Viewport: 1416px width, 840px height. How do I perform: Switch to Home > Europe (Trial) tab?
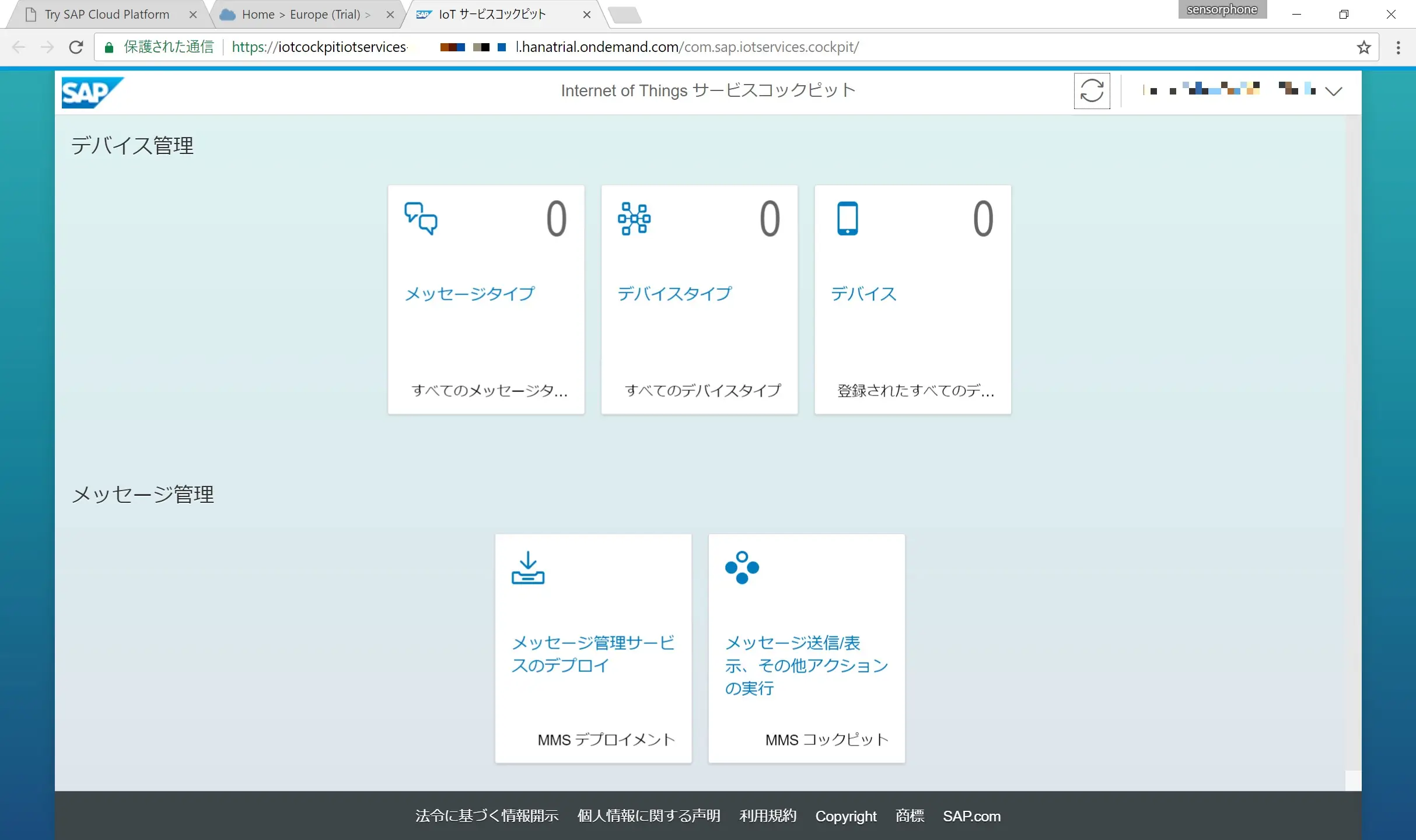click(x=306, y=15)
